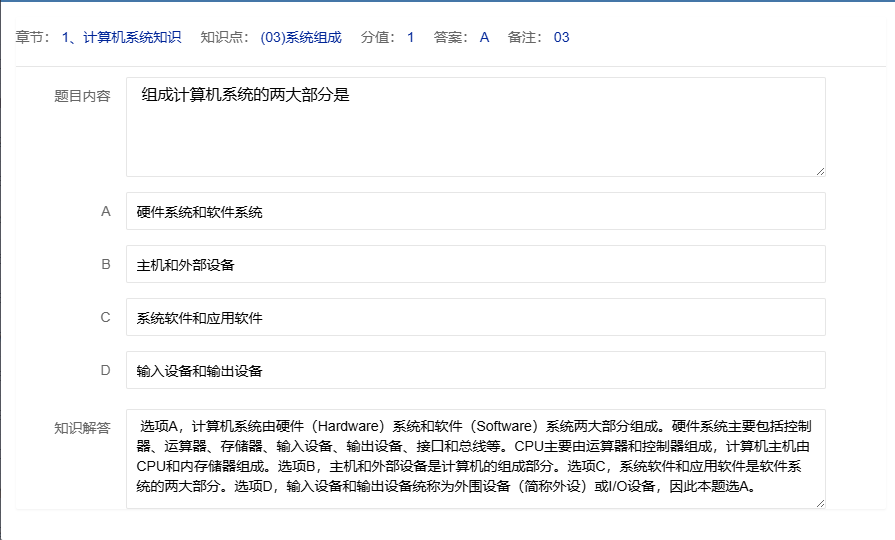This screenshot has height=540, width=895.
Task: Click the answer value A in header
Action: click(484, 37)
